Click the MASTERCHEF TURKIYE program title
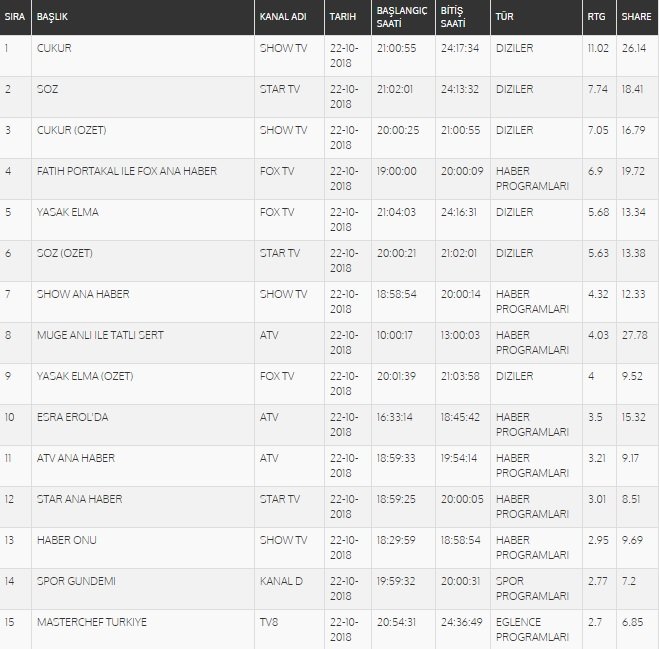Viewport: 659px width, 649px height. tap(91, 622)
